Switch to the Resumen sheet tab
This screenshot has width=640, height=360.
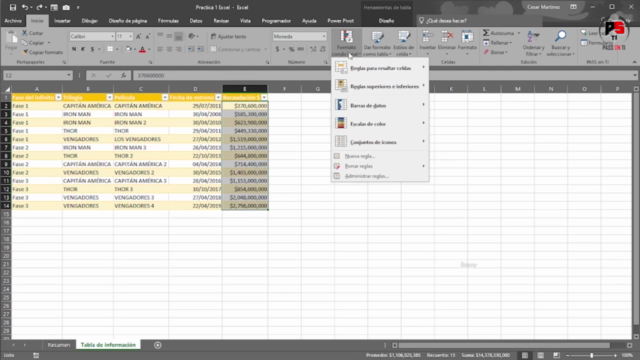(59, 345)
